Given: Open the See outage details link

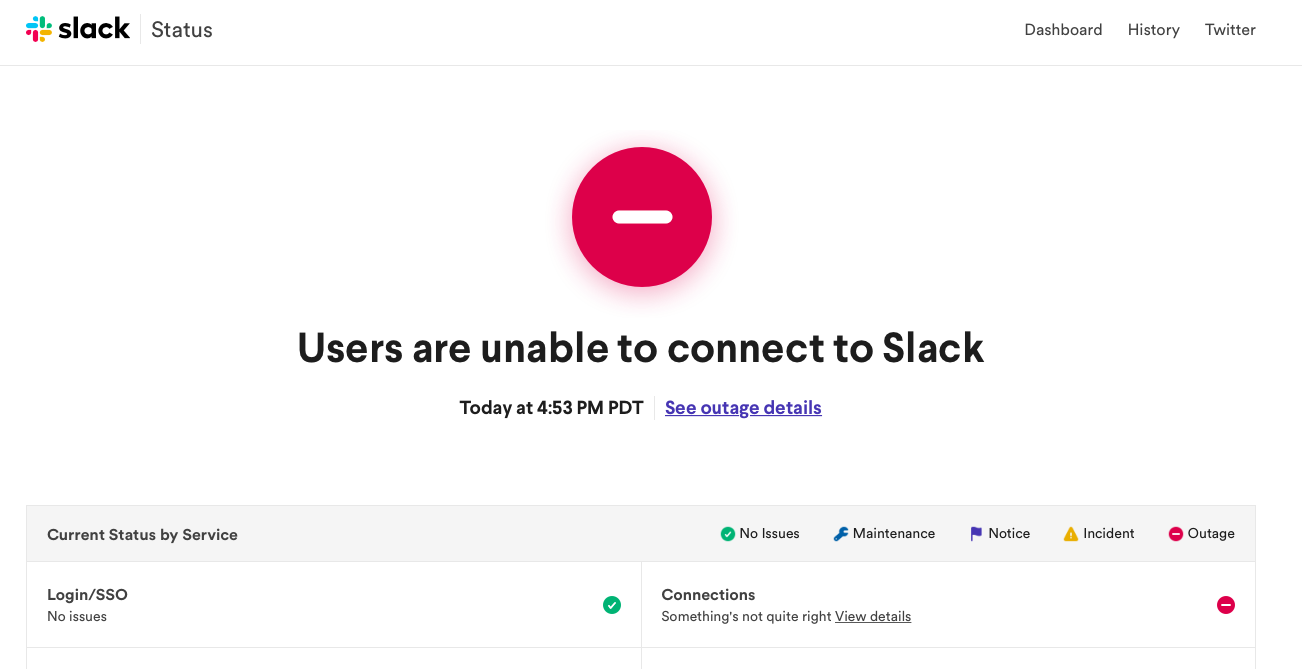Looking at the screenshot, I should [x=743, y=408].
